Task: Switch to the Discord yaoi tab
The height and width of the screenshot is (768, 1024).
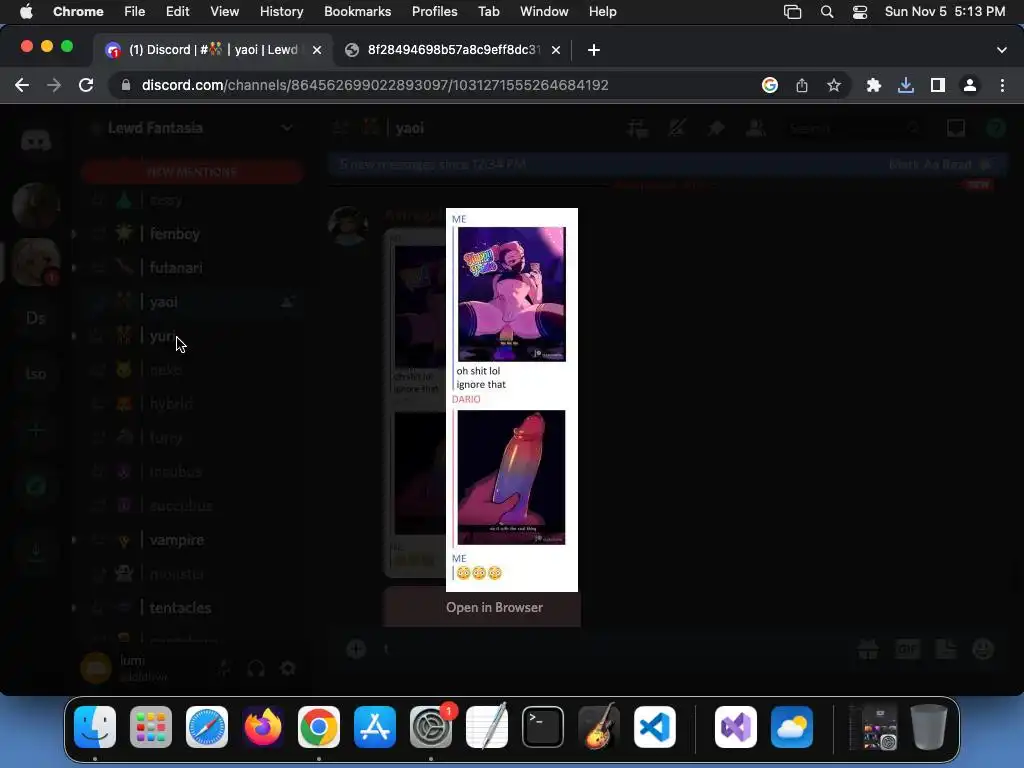Action: point(214,50)
